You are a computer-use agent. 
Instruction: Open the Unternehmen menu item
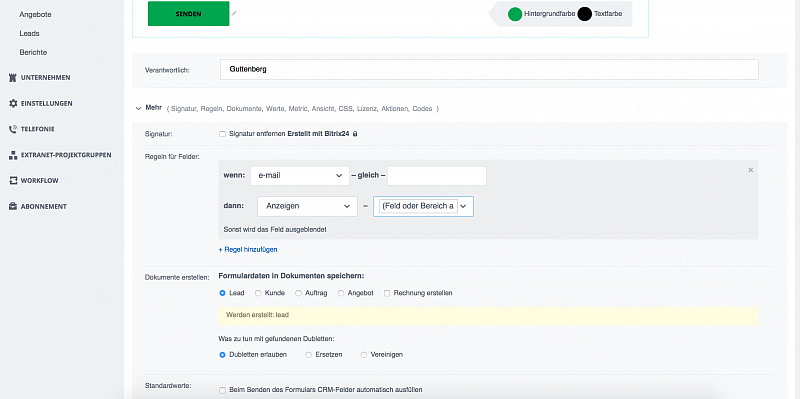click(45, 78)
